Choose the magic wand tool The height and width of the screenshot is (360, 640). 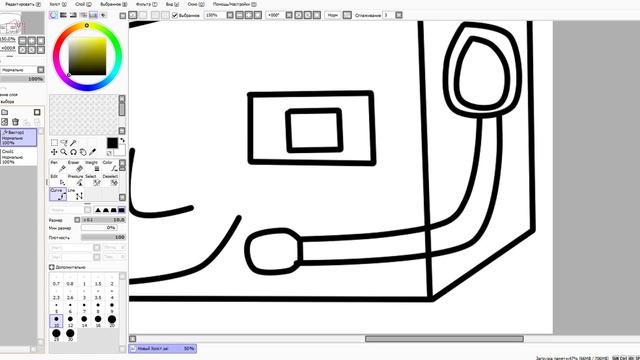[x=73, y=142]
